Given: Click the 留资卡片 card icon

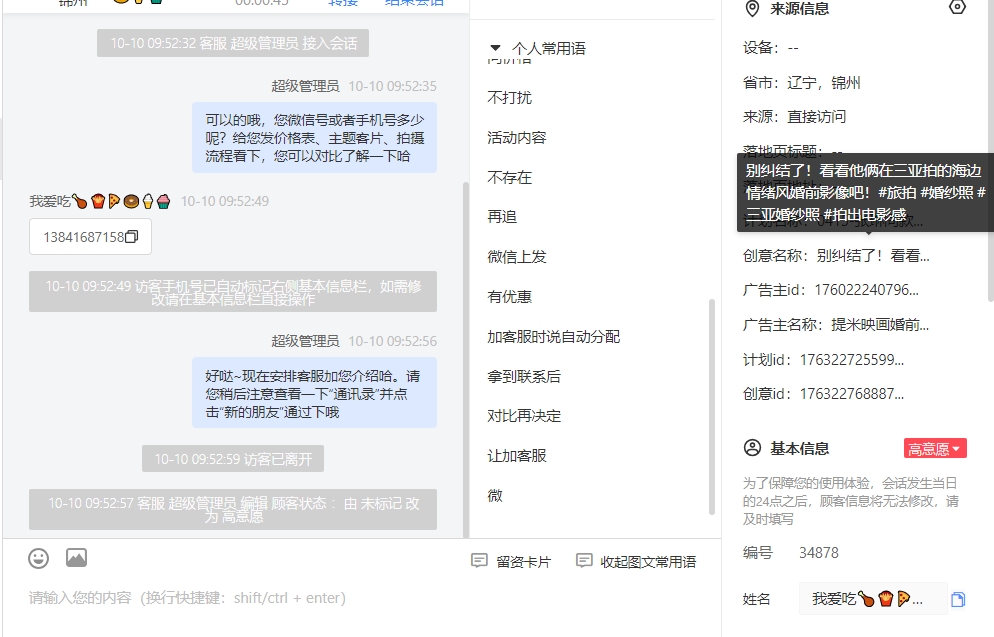Looking at the screenshot, I should pos(479,561).
